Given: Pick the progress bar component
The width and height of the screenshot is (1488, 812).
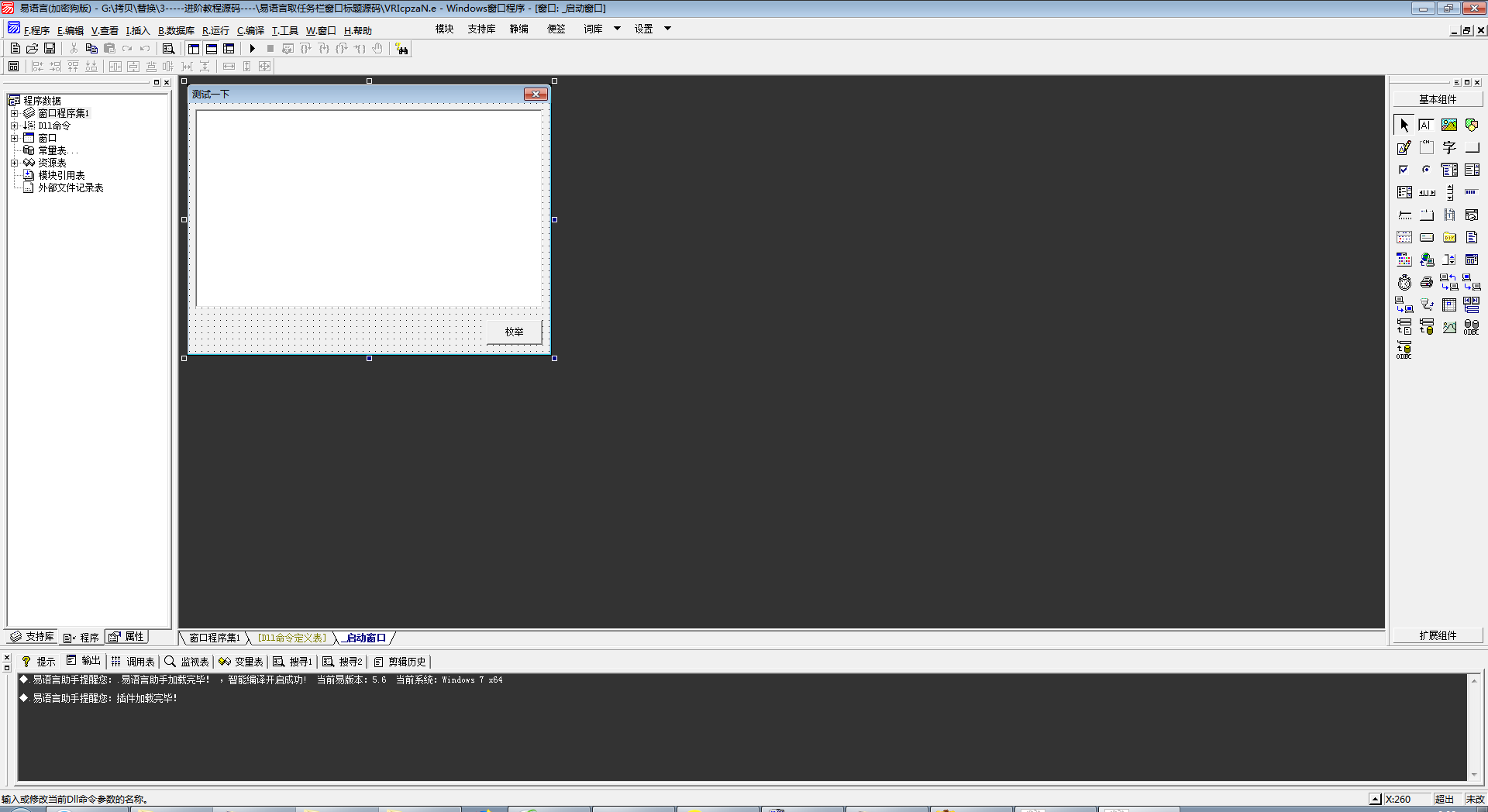Looking at the screenshot, I should [x=1472, y=192].
